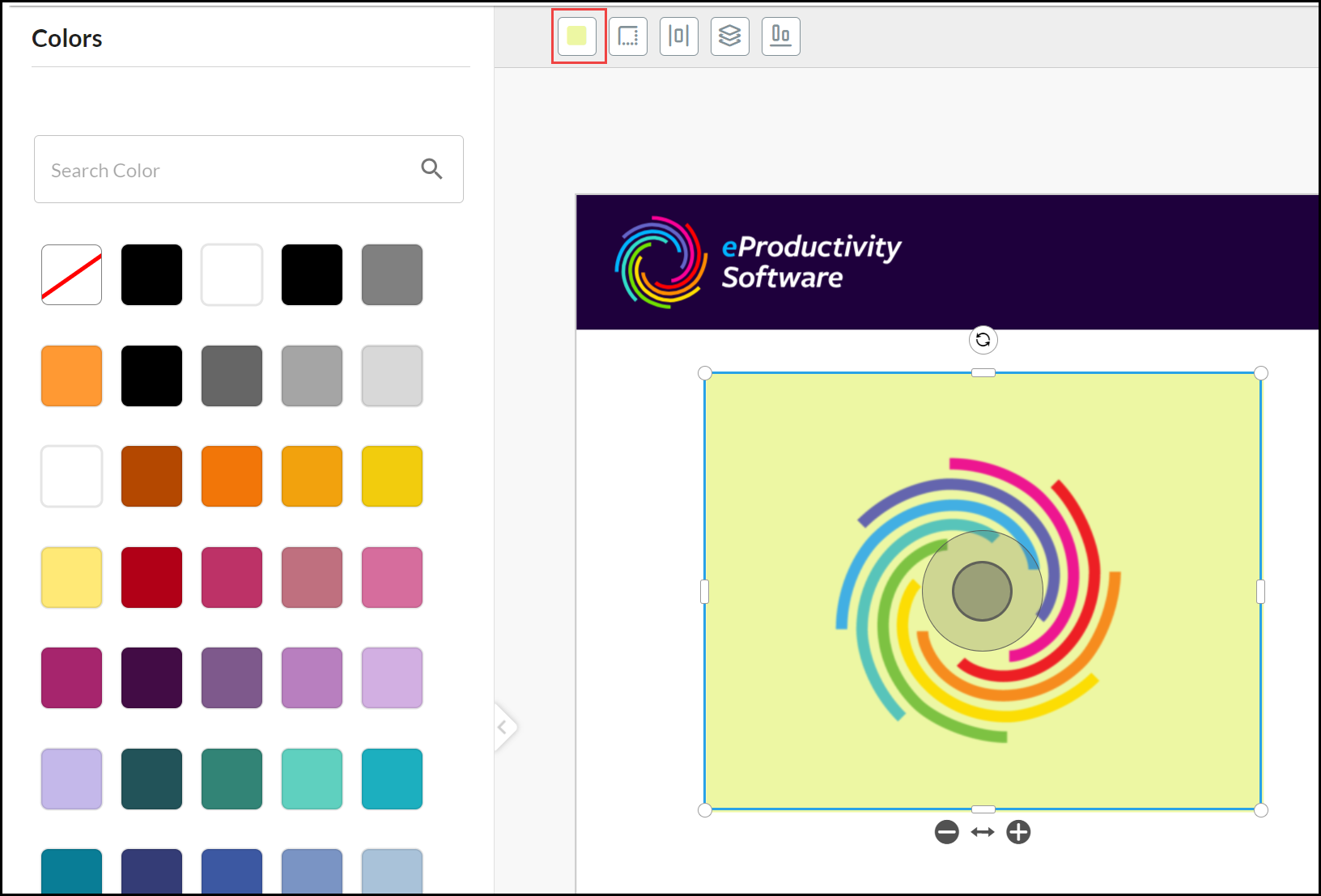This screenshot has width=1321, height=896.
Task: Click the zoom in plus icon
Action: [1018, 832]
